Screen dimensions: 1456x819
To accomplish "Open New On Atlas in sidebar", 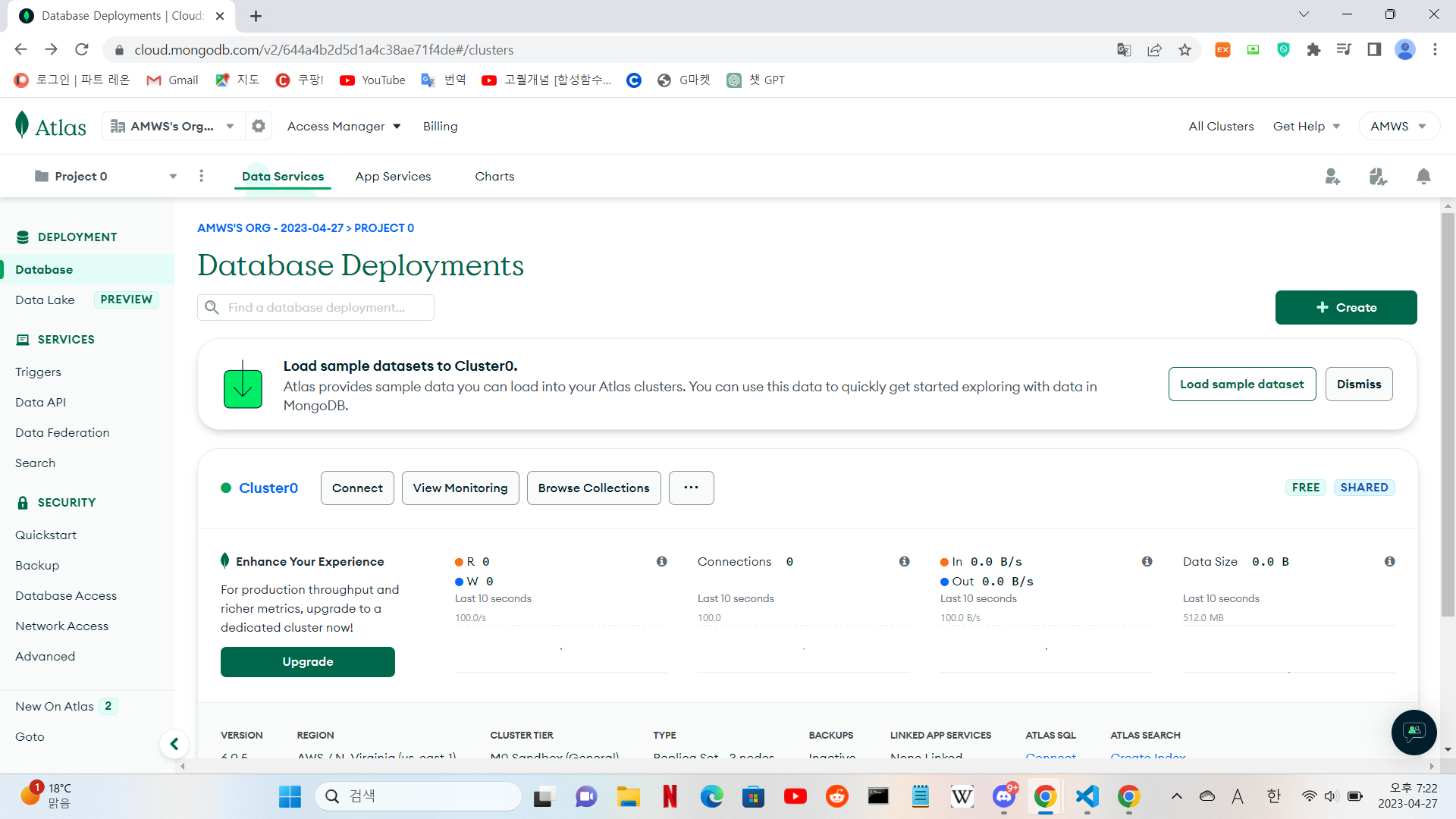I will pyautogui.click(x=55, y=707).
